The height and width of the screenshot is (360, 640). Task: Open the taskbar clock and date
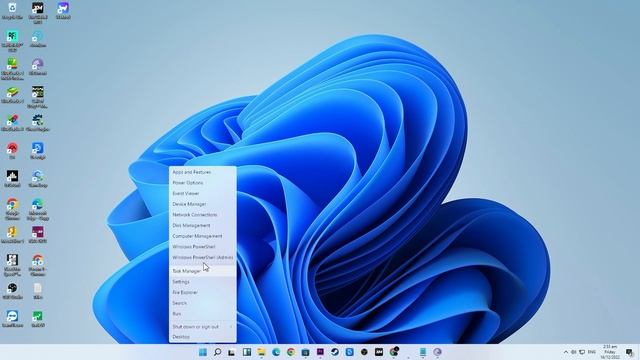click(610, 352)
